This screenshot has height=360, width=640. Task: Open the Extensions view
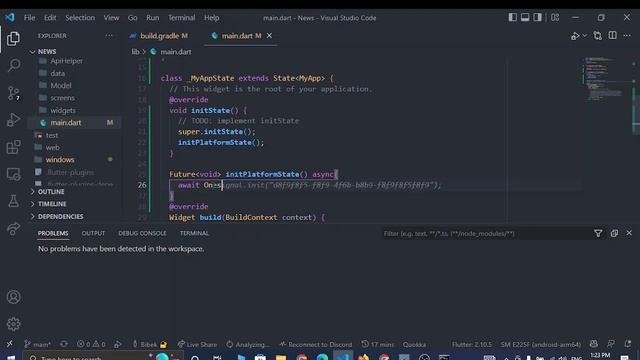pos(13,147)
